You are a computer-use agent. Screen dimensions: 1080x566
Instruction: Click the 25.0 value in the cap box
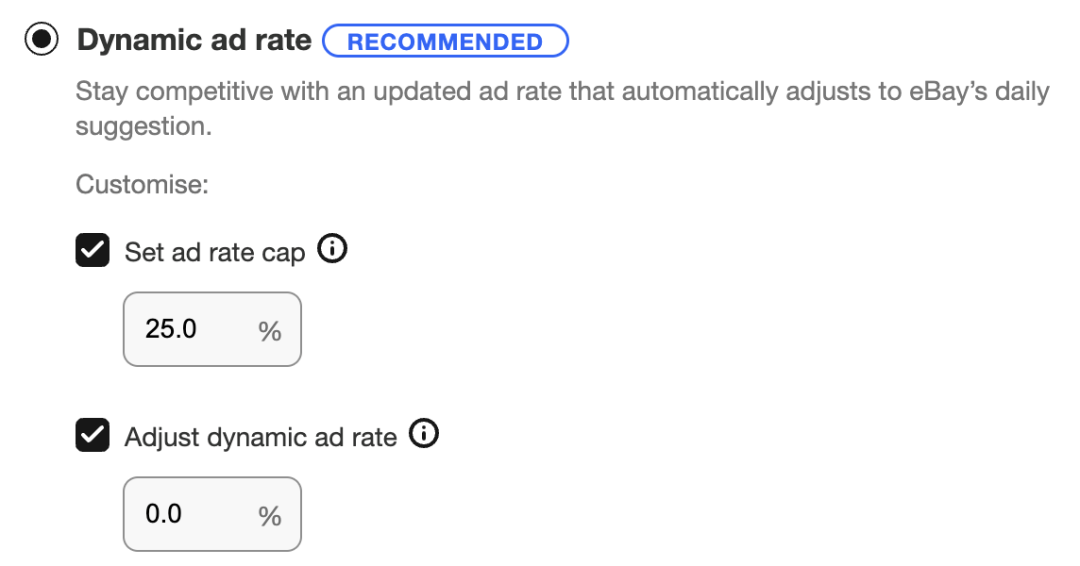(x=171, y=329)
